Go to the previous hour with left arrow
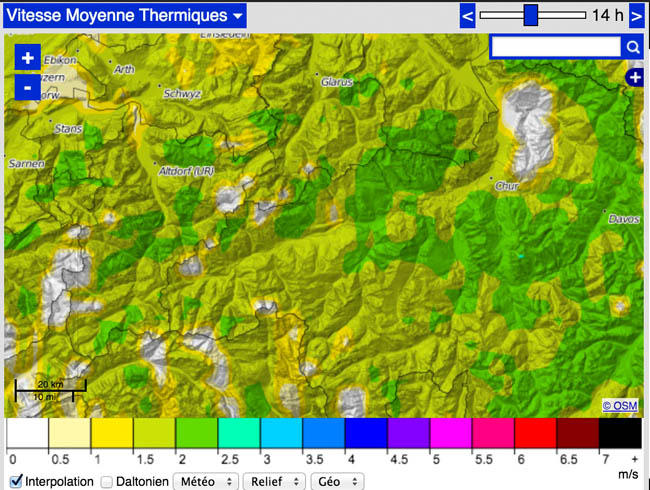Screen dimensions: 650x490 click(x=467, y=16)
